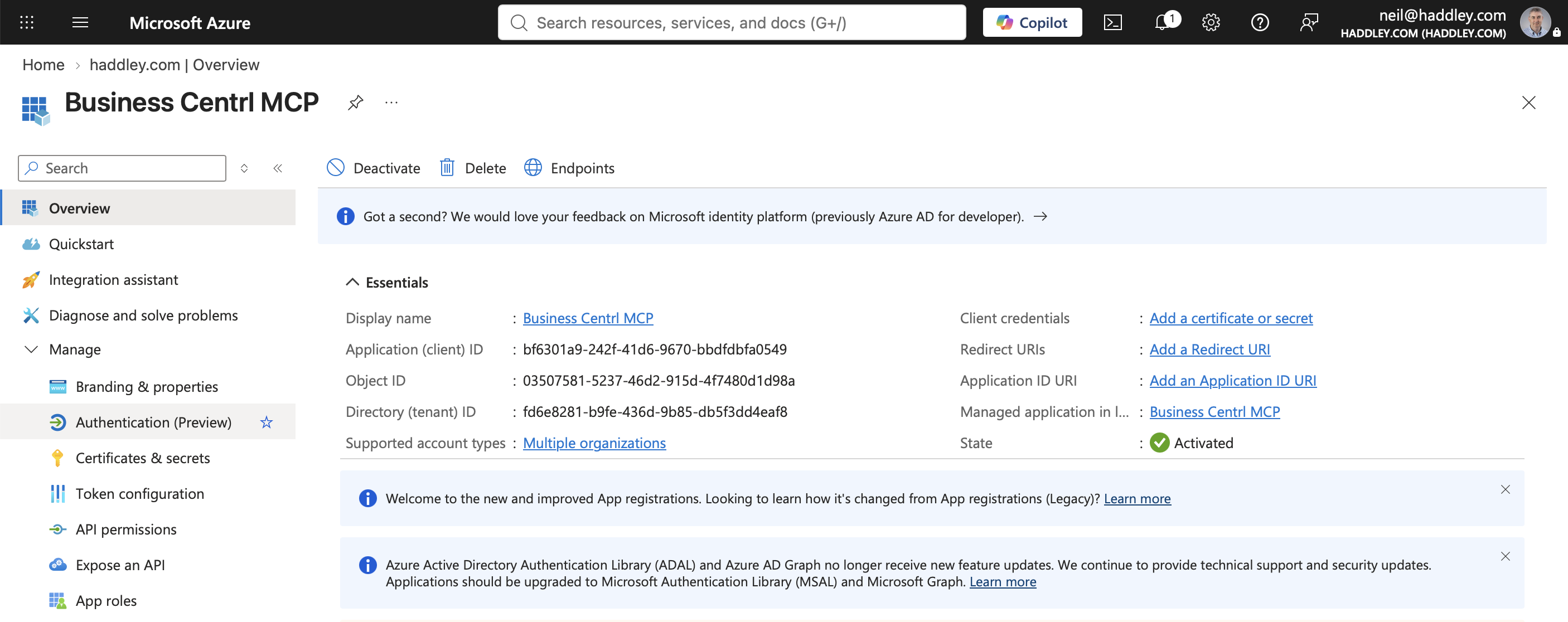This screenshot has width=1568, height=622.
Task: Click the Delete toolbar button
Action: pyautogui.click(x=473, y=167)
